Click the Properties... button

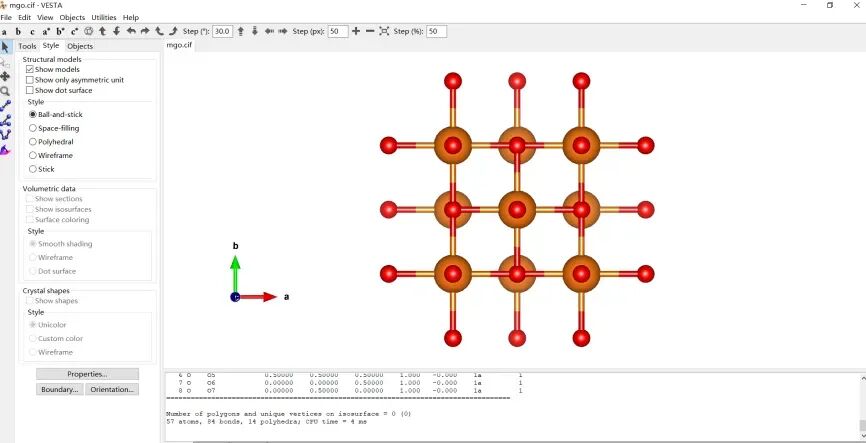point(87,374)
